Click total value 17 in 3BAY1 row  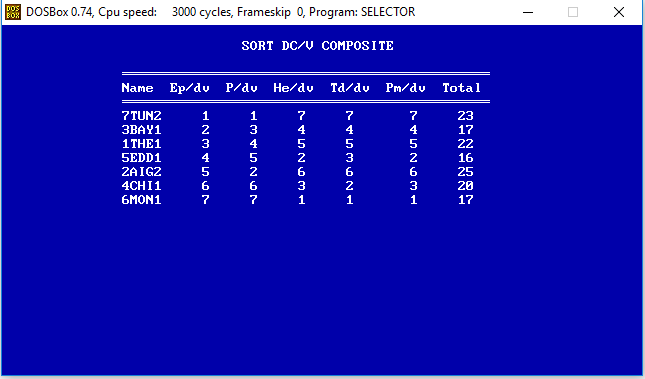(x=465, y=130)
